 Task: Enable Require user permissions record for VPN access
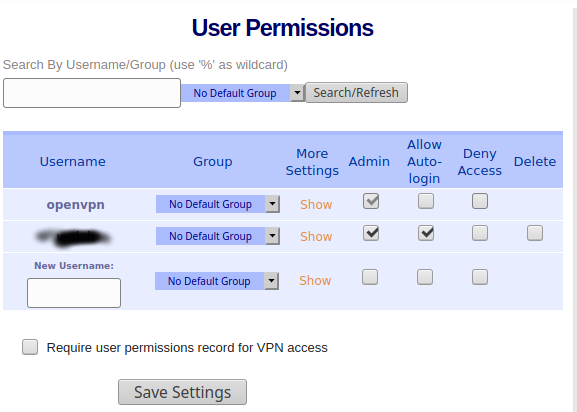(30, 347)
